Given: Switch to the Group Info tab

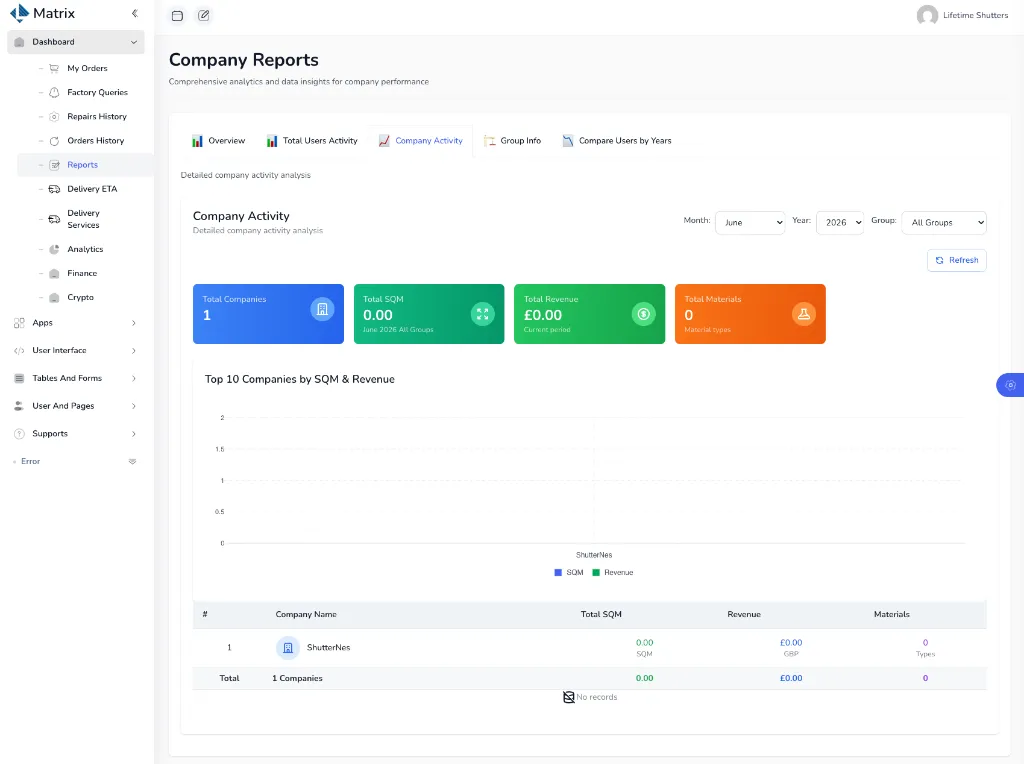Looking at the screenshot, I should (513, 141).
